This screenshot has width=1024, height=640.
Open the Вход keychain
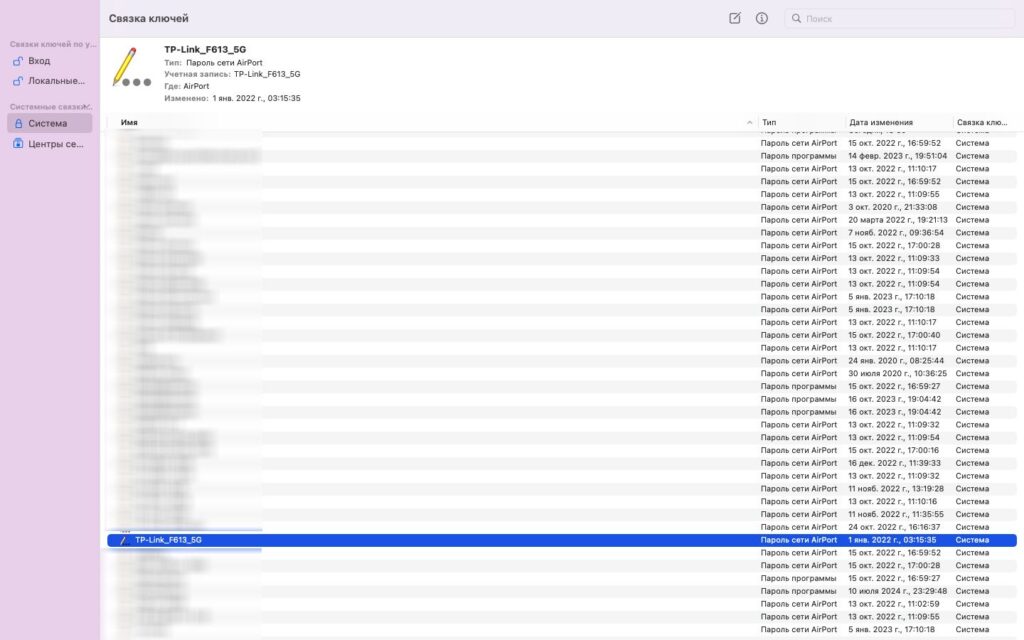[x=39, y=61]
